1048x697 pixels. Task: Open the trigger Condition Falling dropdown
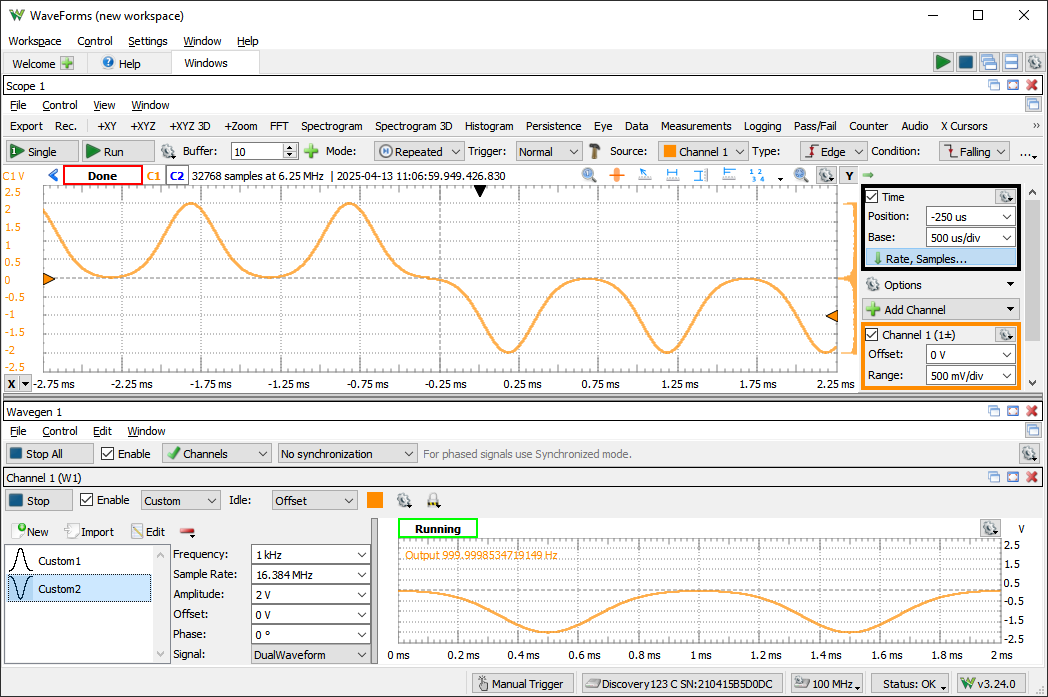click(974, 152)
